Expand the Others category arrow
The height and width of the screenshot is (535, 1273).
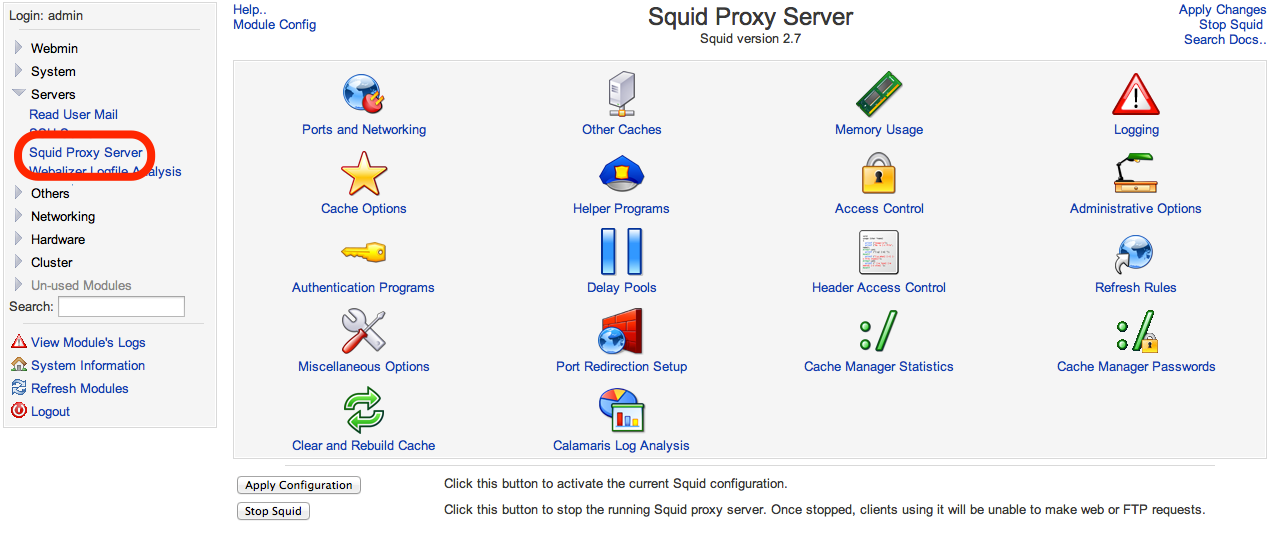pos(18,193)
